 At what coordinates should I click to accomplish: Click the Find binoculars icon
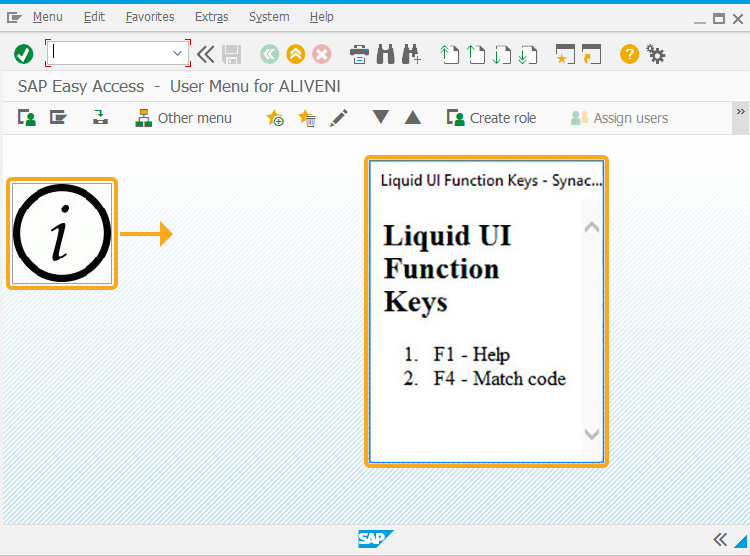386,54
